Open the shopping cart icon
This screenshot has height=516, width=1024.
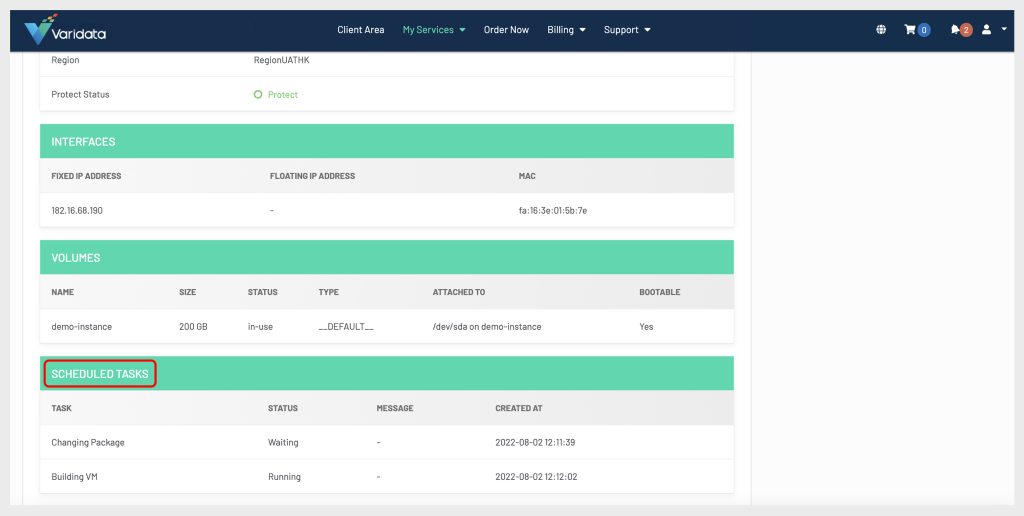point(910,30)
